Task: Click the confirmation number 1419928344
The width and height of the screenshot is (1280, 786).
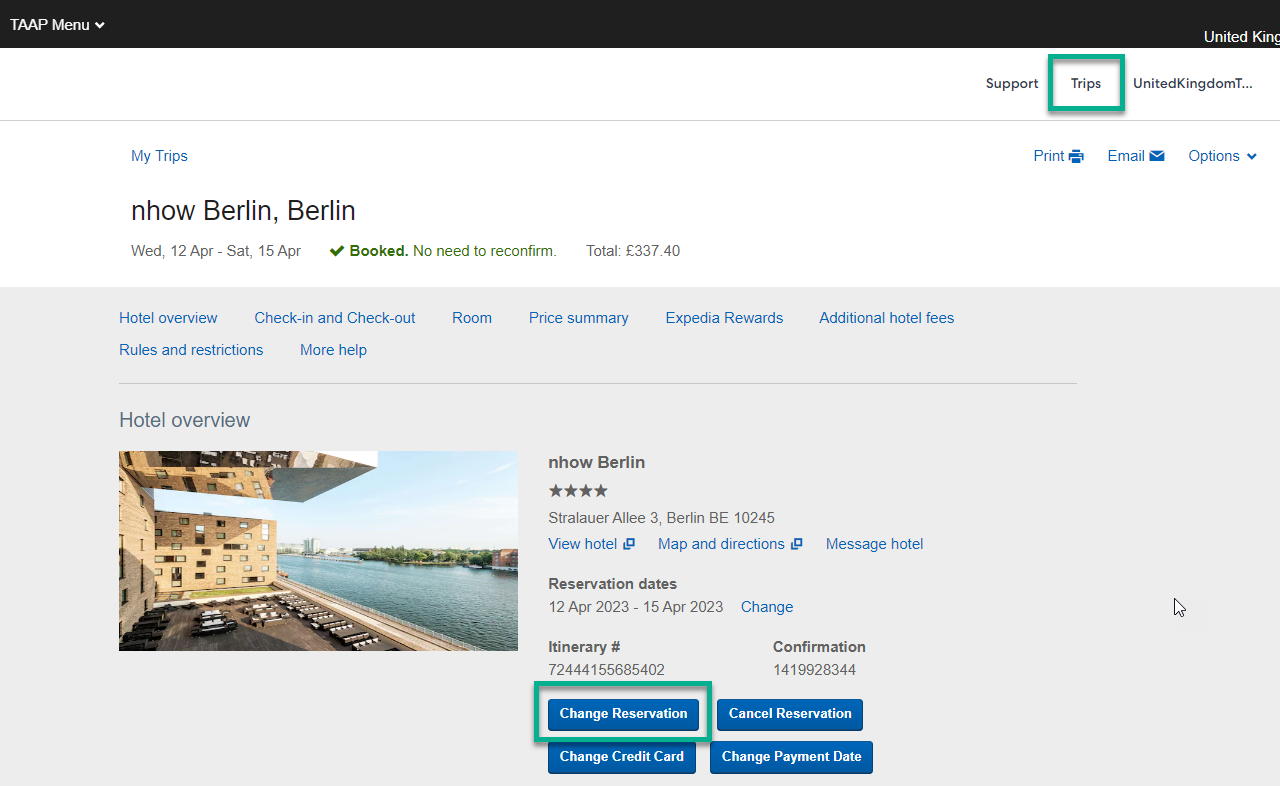Action: click(x=814, y=669)
